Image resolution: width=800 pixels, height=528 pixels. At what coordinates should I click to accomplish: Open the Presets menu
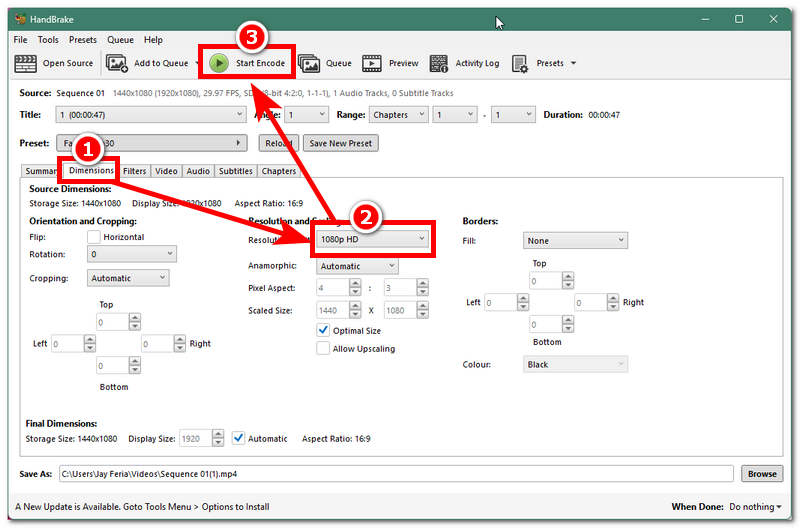coord(83,40)
